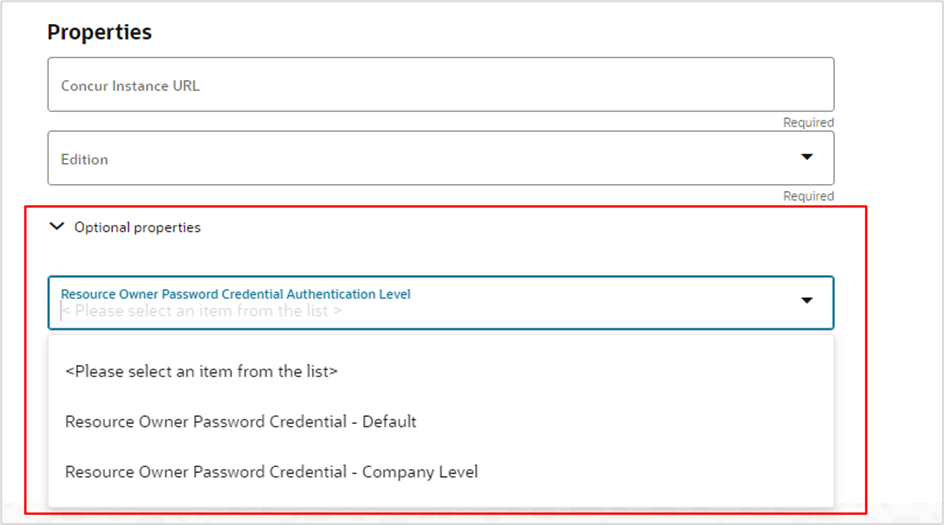Screen dimensions: 944x525
Task: Click the Required hint below Concur Instance URL
Action: tap(808, 123)
